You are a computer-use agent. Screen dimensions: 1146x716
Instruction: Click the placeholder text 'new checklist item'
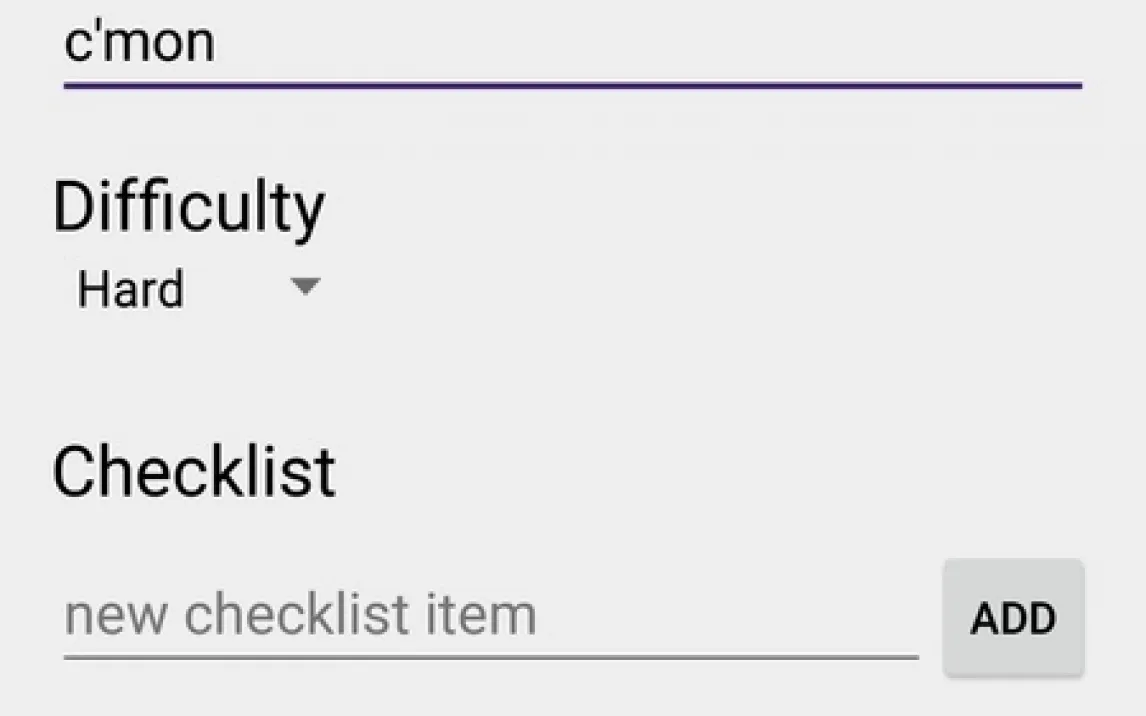300,614
